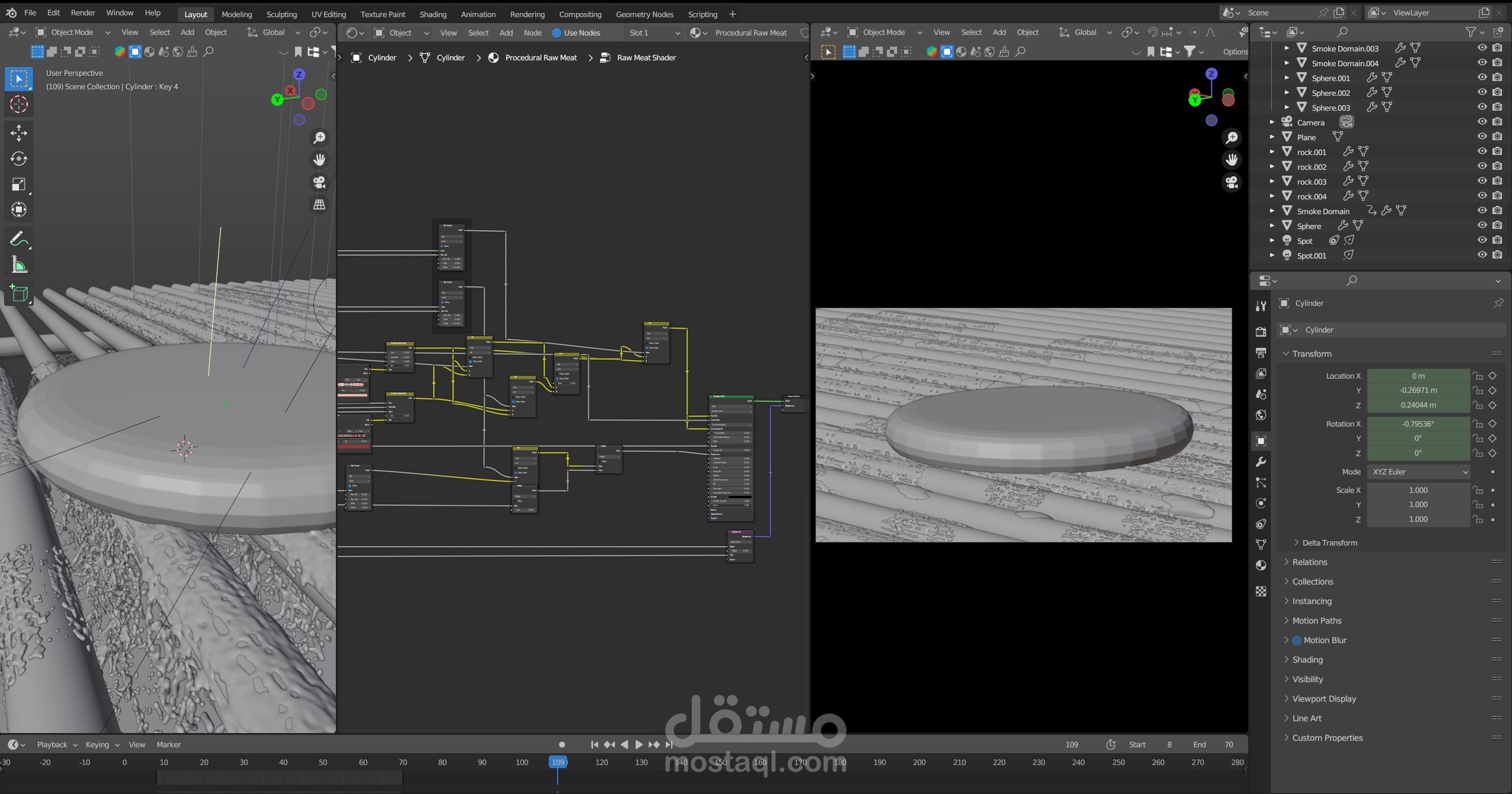Open the Render properties tab icon
1512x794 pixels.
click(1261, 332)
